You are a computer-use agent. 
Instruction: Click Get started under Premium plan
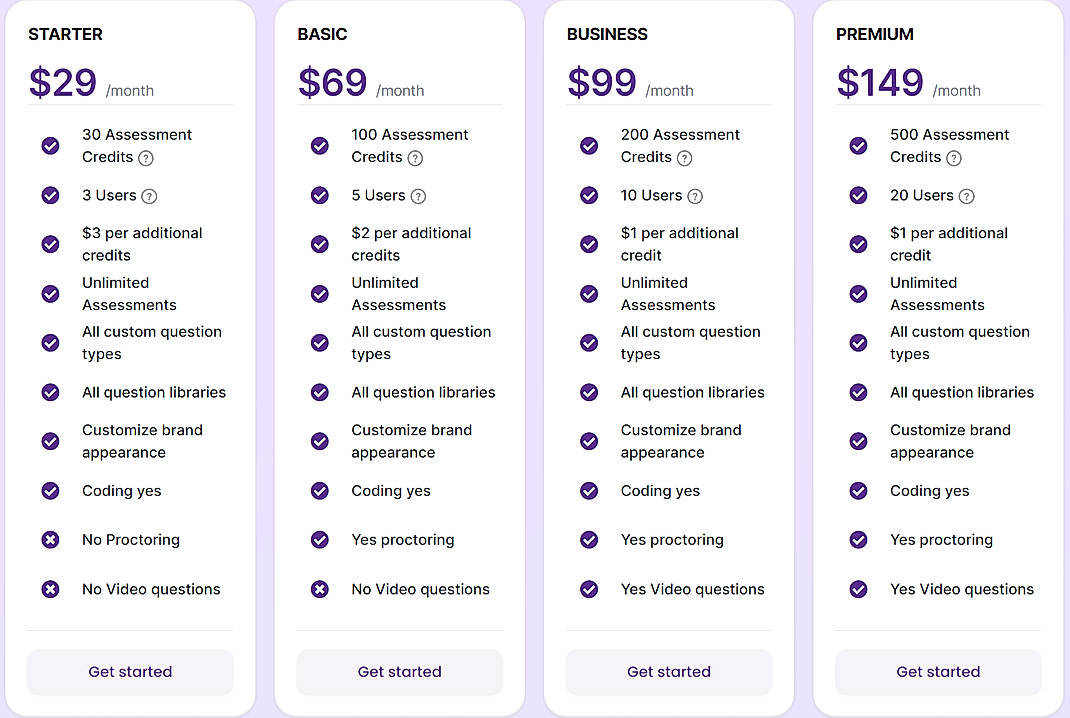coord(938,672)
